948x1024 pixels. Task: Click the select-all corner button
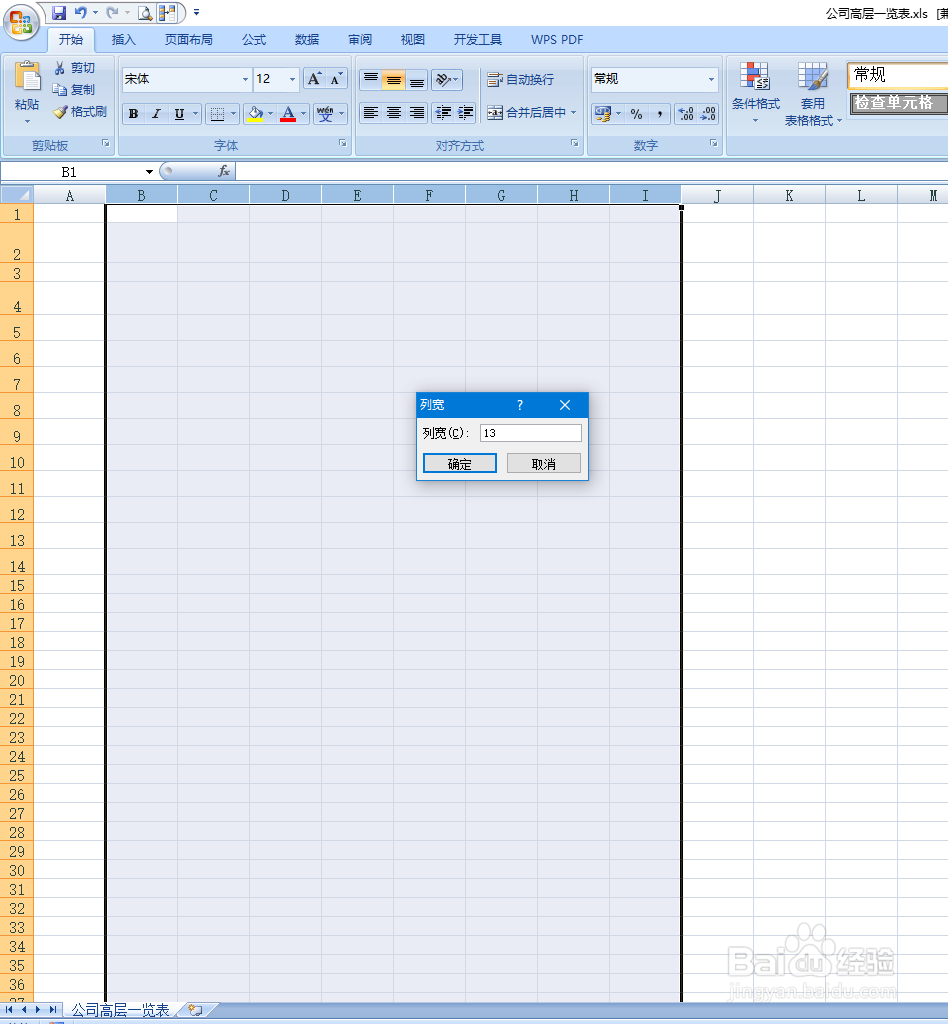click(17, 195)
